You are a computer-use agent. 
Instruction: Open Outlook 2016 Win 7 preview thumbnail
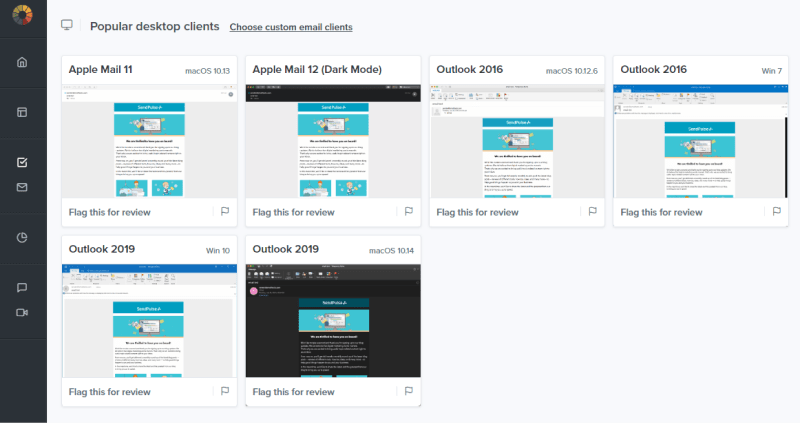click(x=701, y=141)
